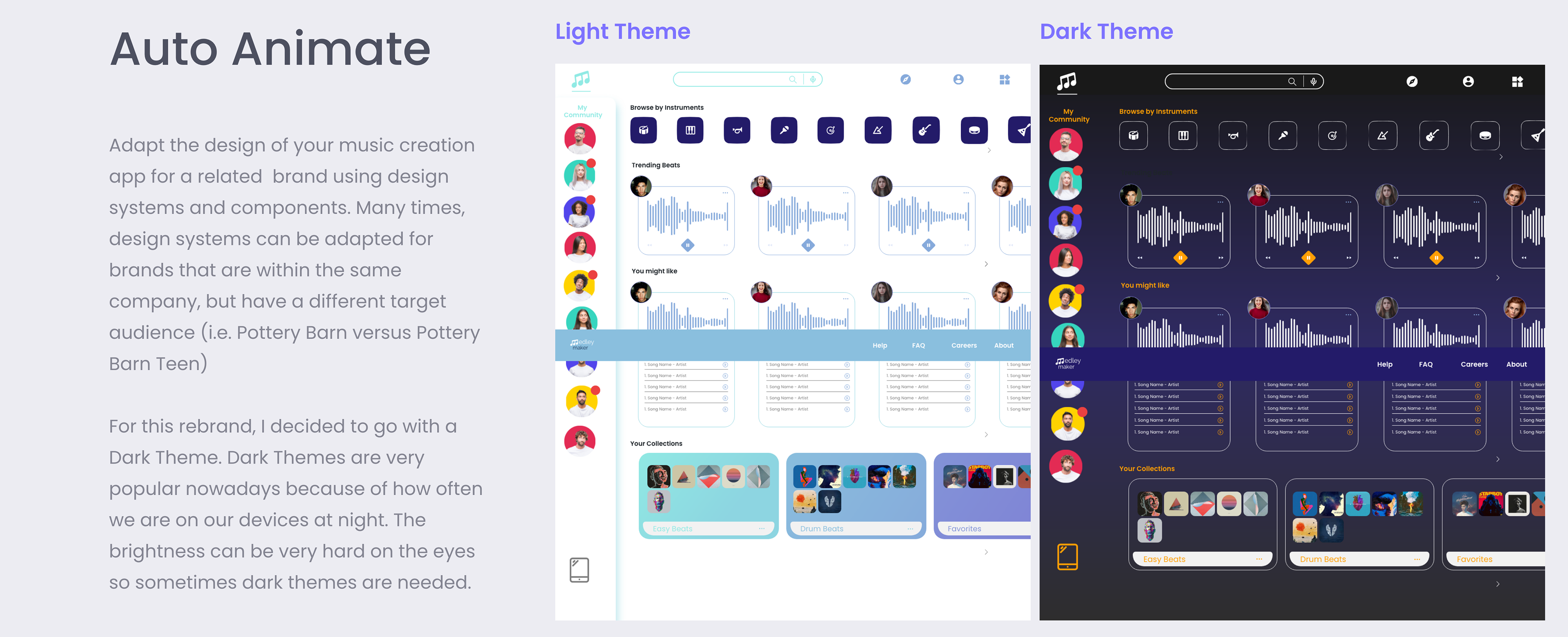
Task: Click the compass explore icon in dark theme header
Action: pyautogui.click(x=1412, y=82)
